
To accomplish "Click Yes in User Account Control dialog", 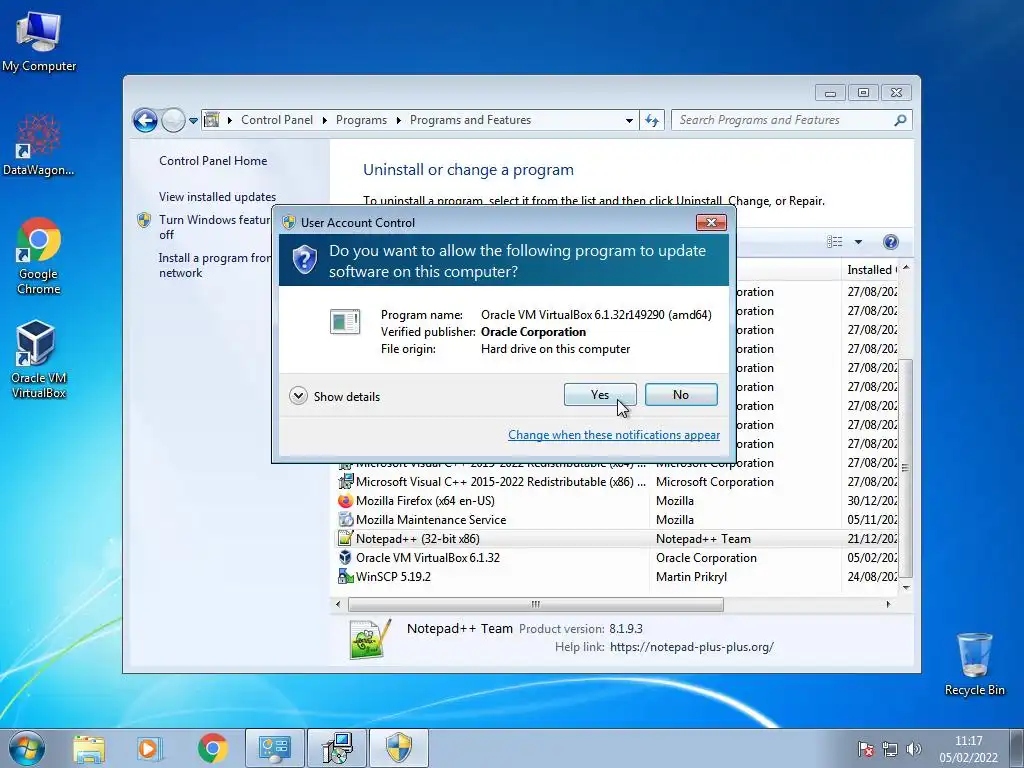I will [600, 394].
